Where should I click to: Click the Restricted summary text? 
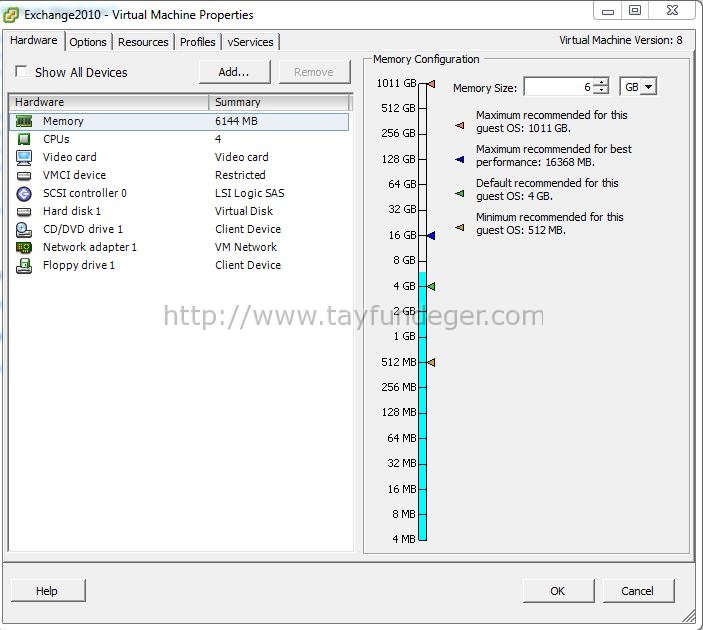pos(240,175)
